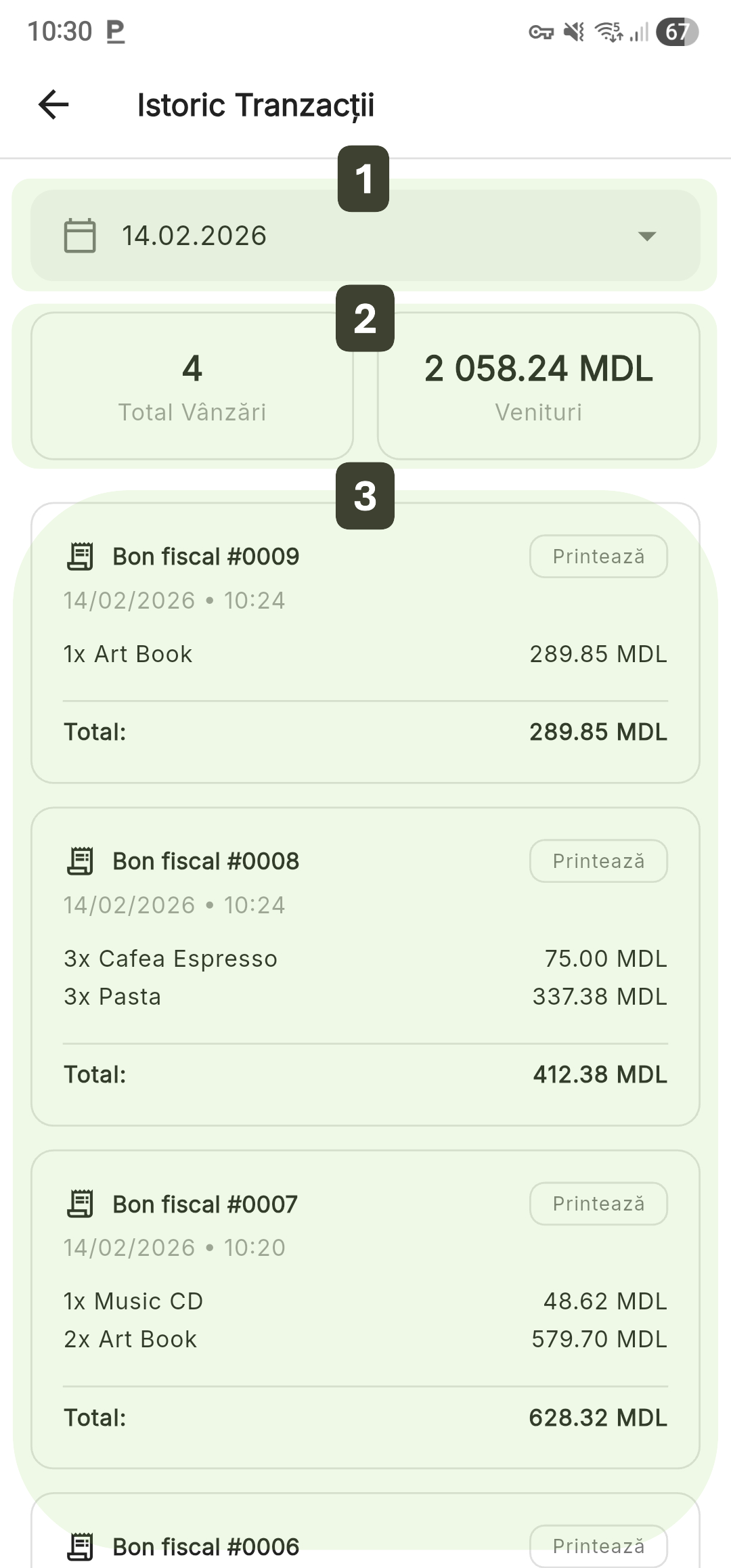Tap the Wi-Fi status icon
Screen dimensions: 731x1568
coord(608,32)
